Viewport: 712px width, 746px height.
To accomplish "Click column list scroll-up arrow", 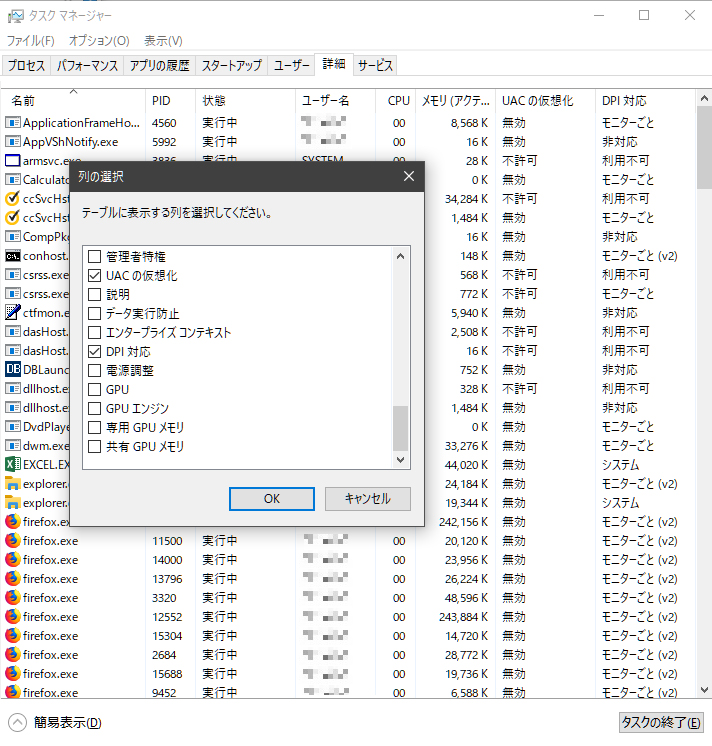I will point(400,256).
